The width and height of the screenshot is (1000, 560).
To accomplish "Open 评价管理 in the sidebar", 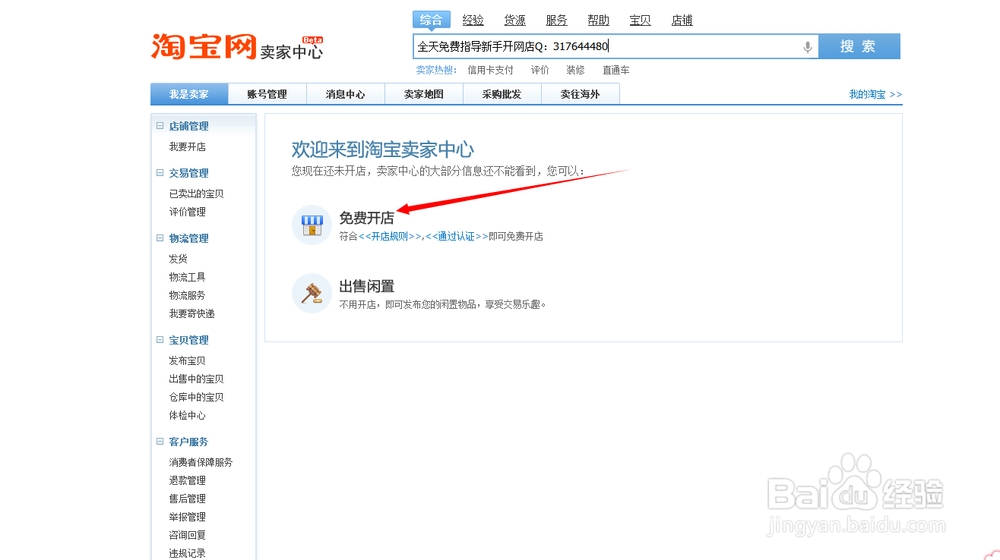I will coord(188,212).
